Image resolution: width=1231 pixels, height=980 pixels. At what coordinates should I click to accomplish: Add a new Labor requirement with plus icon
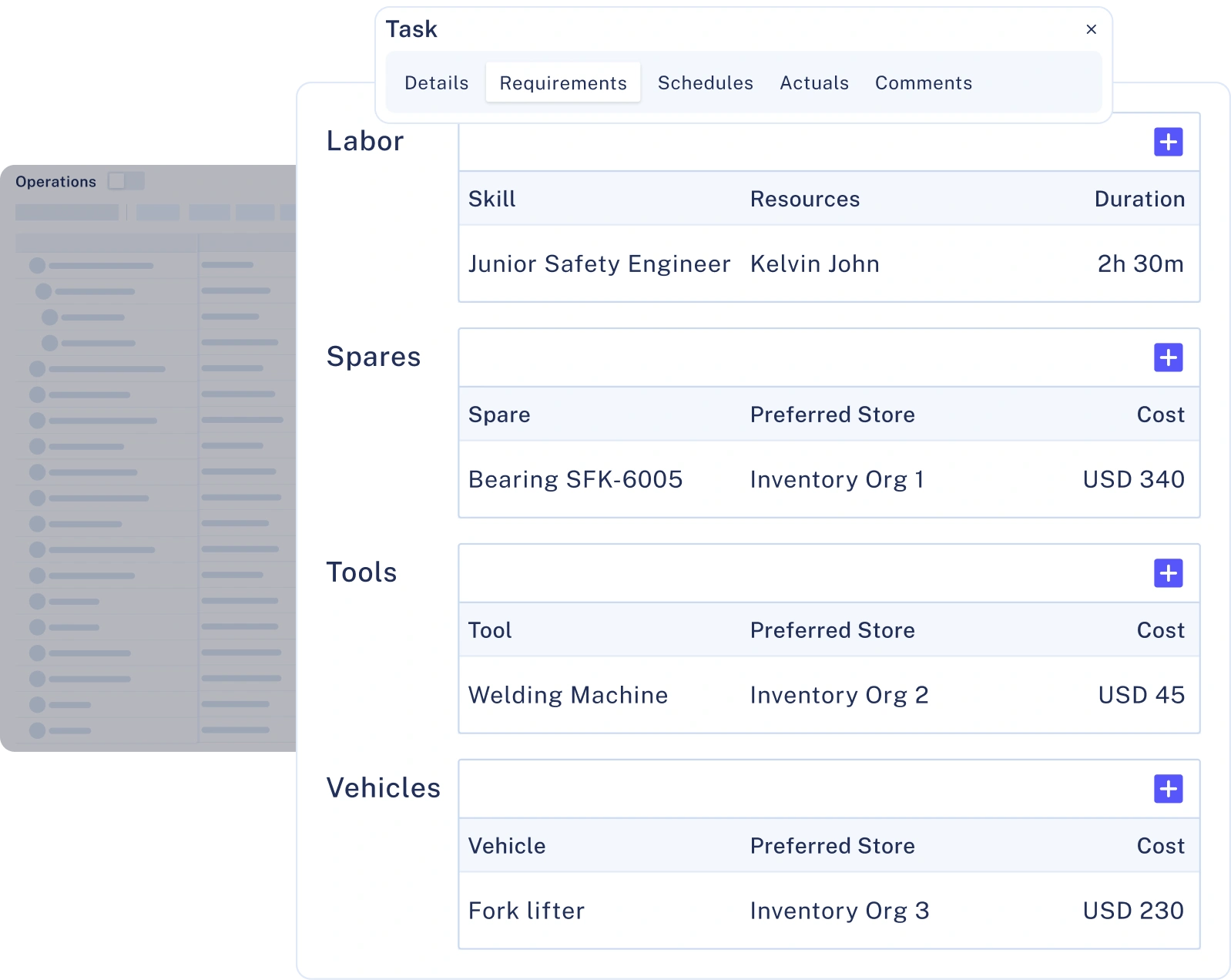pos(1168,142)
